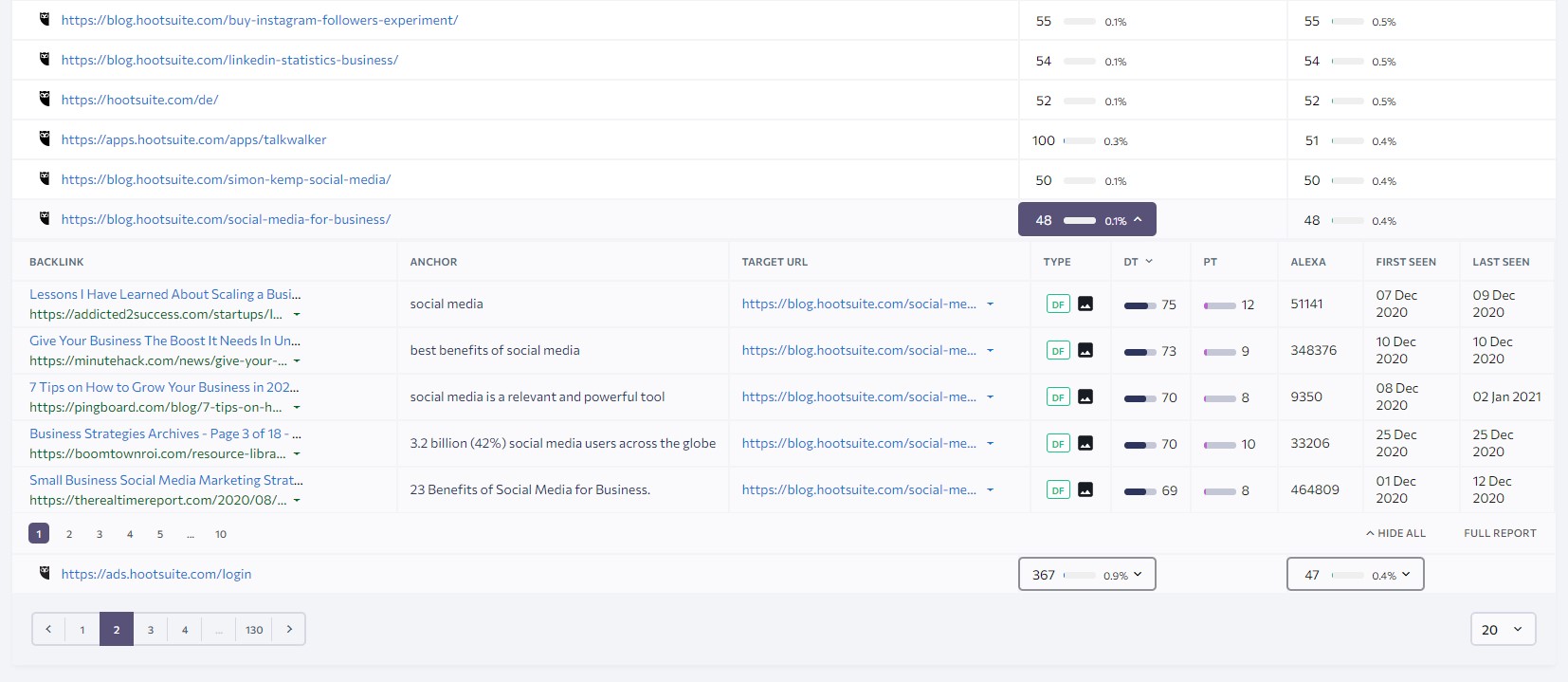Screen dimensions: 1568x682
Task: Go to backlinks sub-page 5
Action: (160, 534)
